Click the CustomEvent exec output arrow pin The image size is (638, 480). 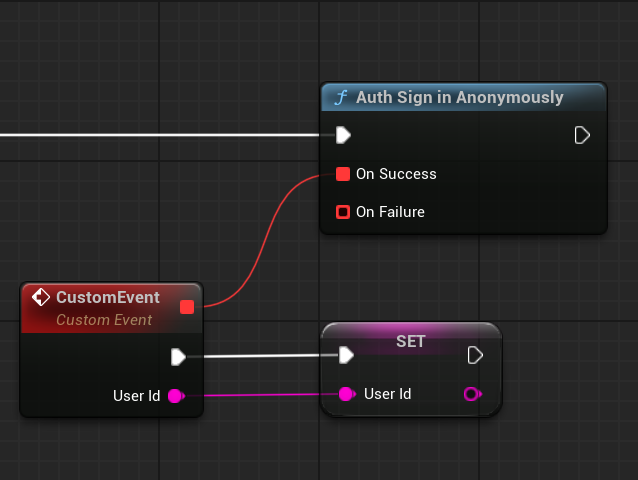[x=178, y=356]
